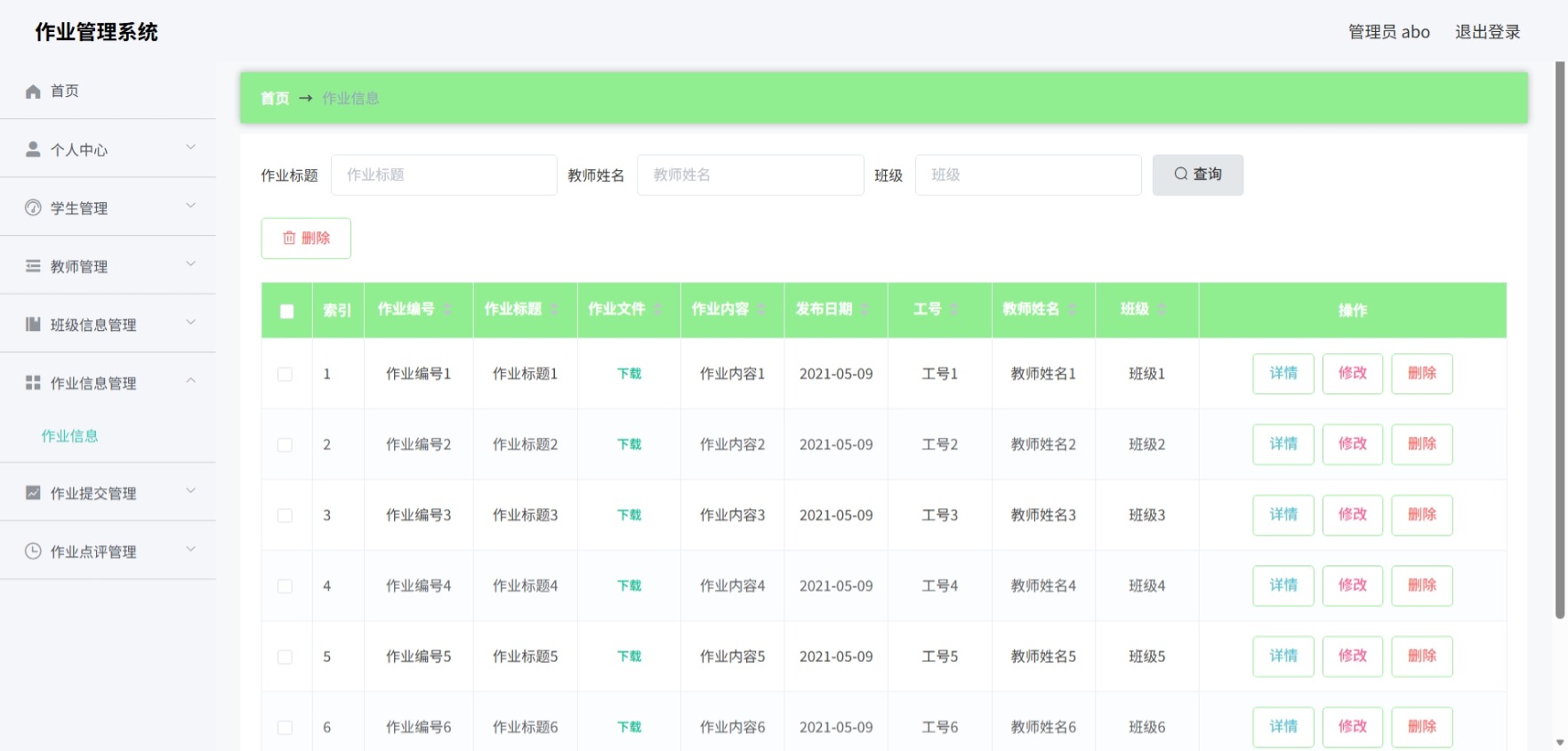Screen dimensions: 1568x751
Task: Collapse the 作业信息管理 menu chevron
Action: [x=190, y=380]
